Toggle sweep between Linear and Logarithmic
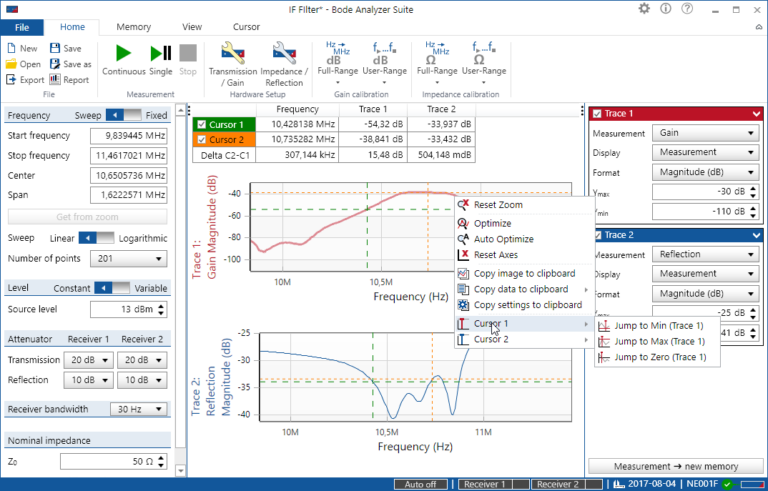Screen dimensions: 768x491 click(94, 238)
